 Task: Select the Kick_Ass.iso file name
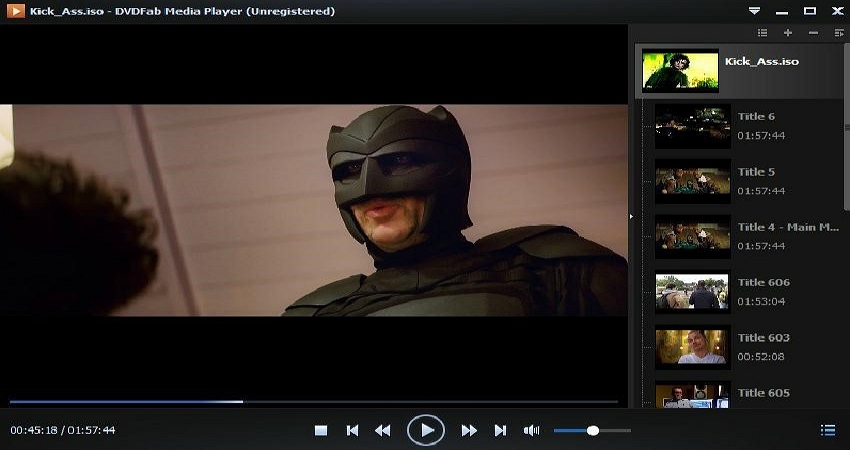tap(762, 61)
